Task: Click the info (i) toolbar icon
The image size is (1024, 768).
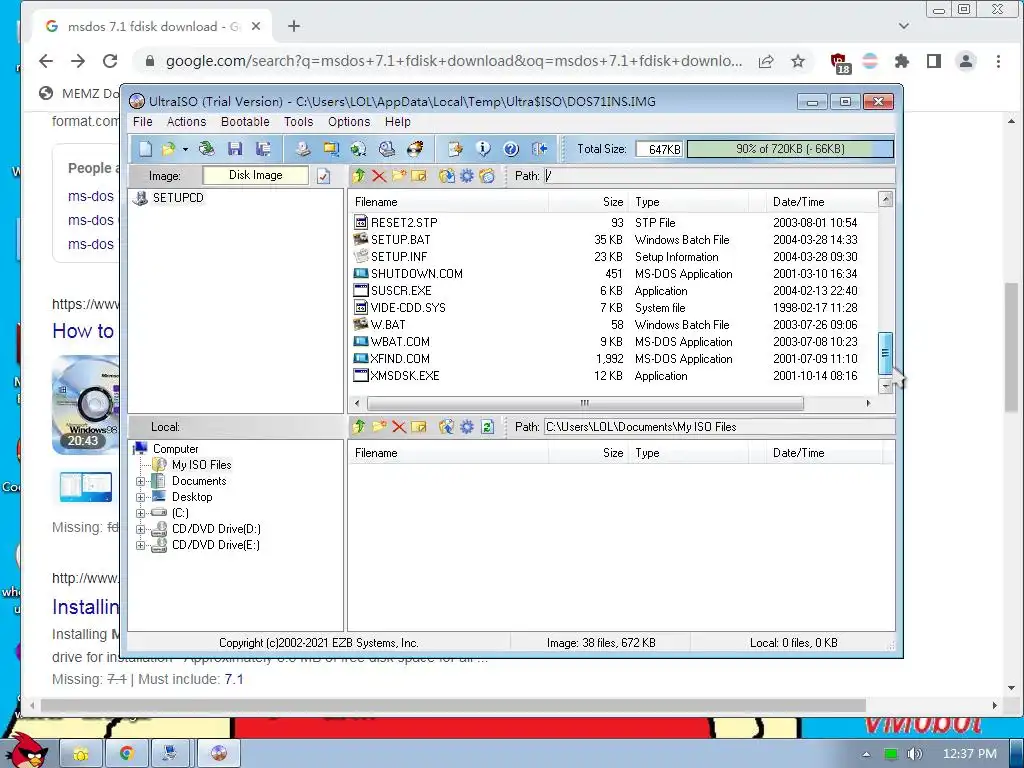Action: pyautogui.click(x=483, y=149)
